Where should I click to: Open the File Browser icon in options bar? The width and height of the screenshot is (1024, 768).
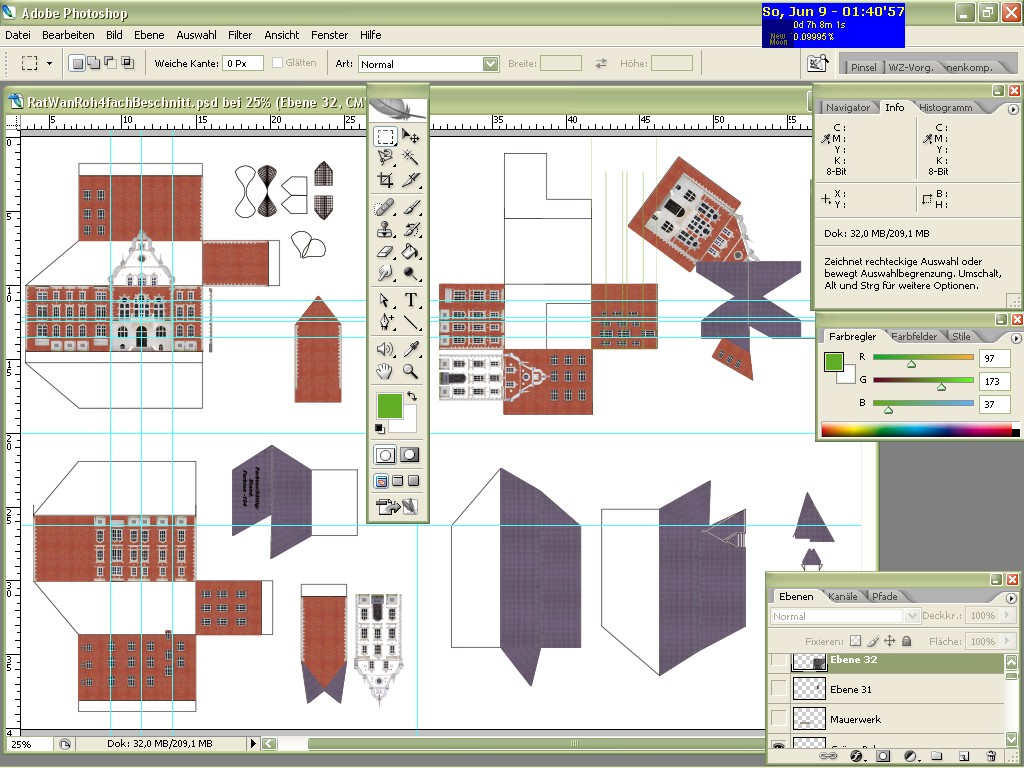click(818, 63)
